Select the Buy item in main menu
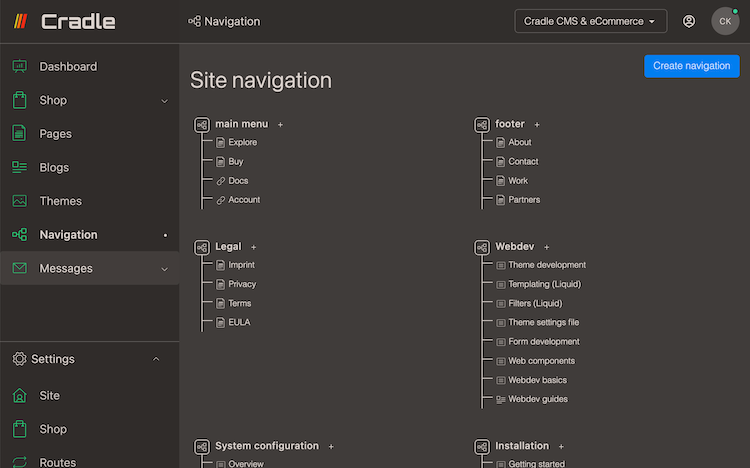 click(236, 161)
